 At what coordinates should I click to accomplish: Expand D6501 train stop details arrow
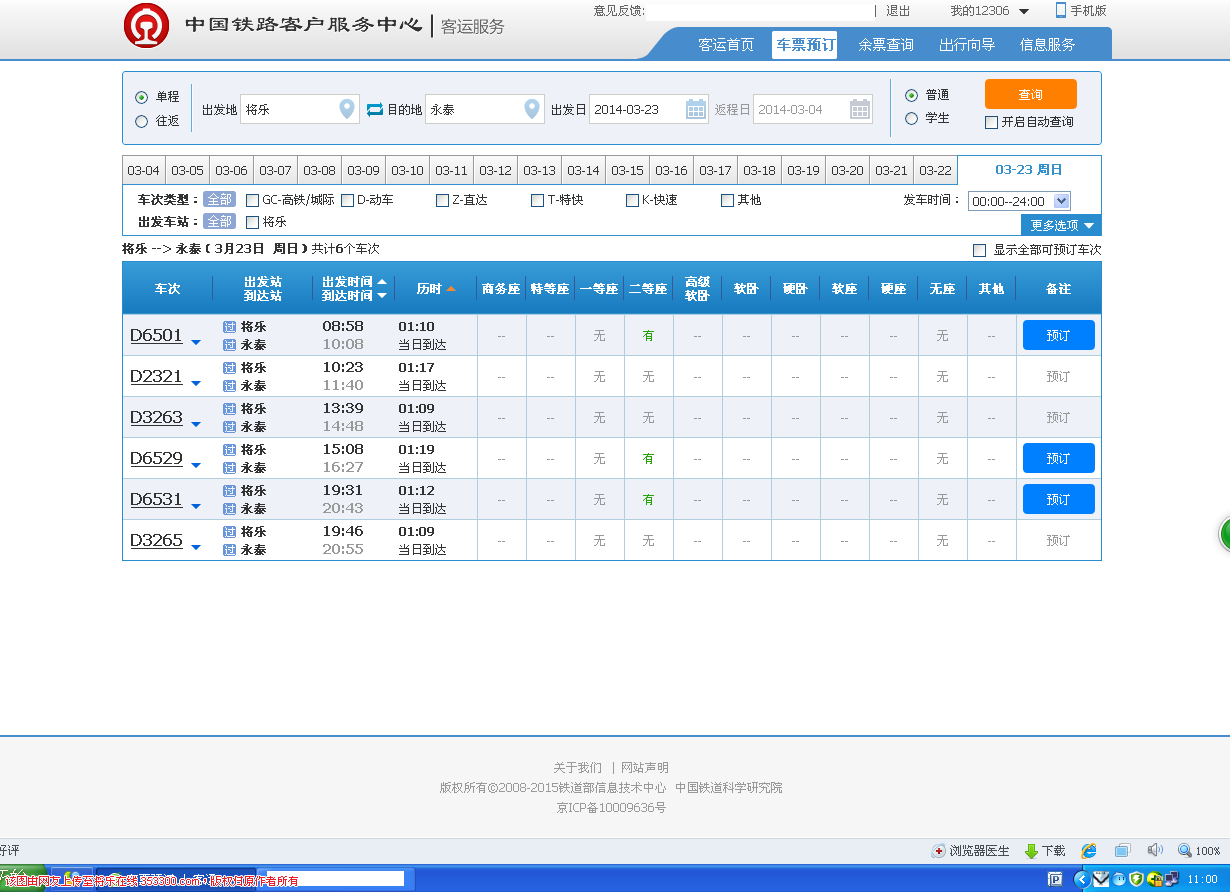[196, 342]
